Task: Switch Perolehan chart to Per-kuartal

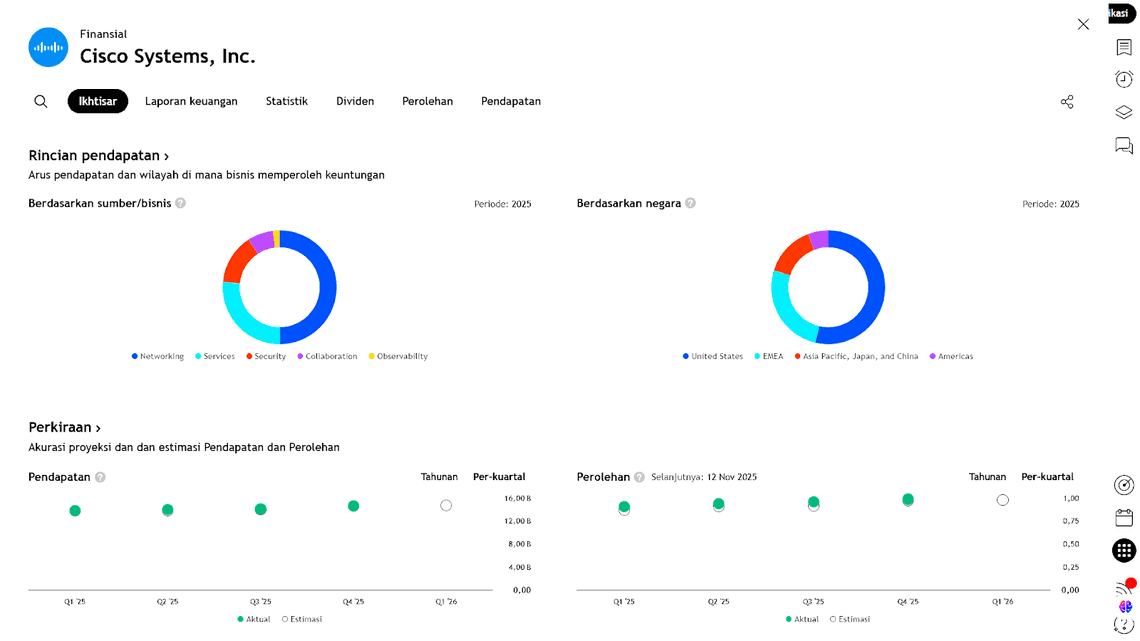Action: (x=1047, y=477)
